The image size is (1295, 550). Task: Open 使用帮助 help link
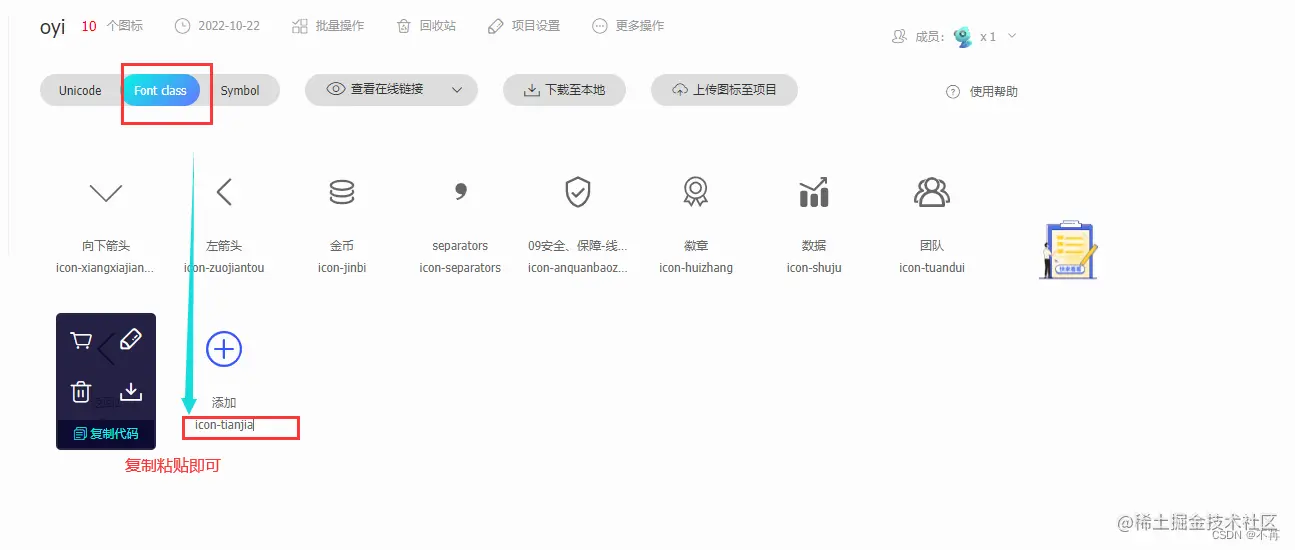pos(982,91)
